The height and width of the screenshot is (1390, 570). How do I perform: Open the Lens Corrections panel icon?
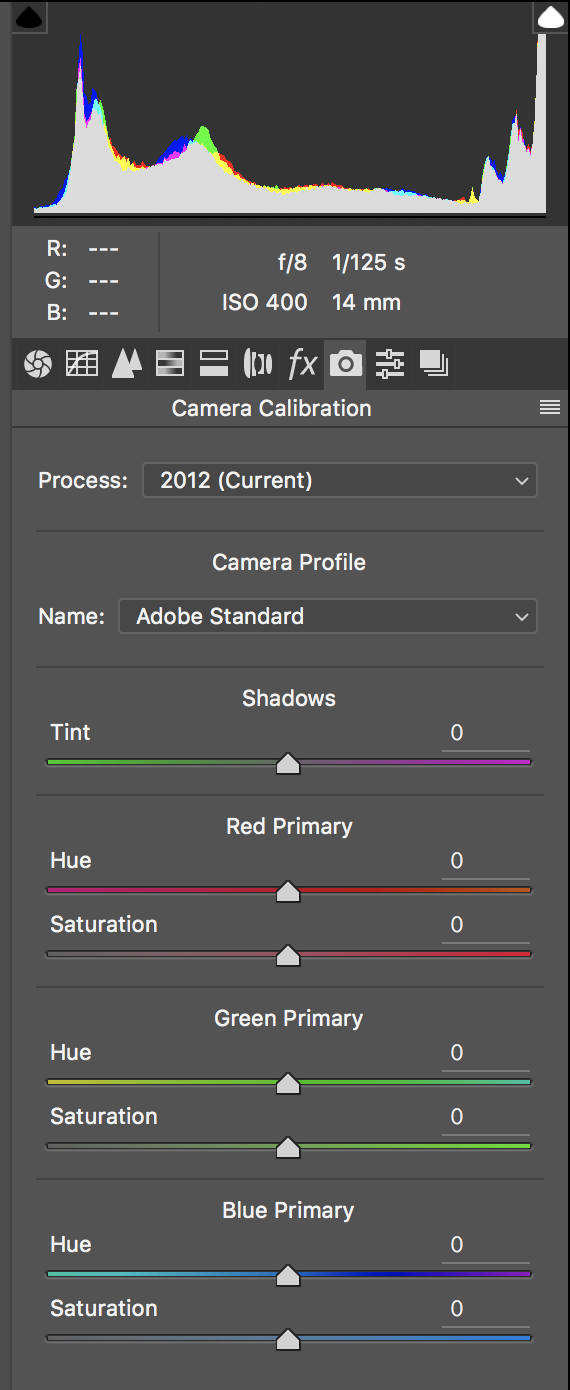click(x=258, y=364)
